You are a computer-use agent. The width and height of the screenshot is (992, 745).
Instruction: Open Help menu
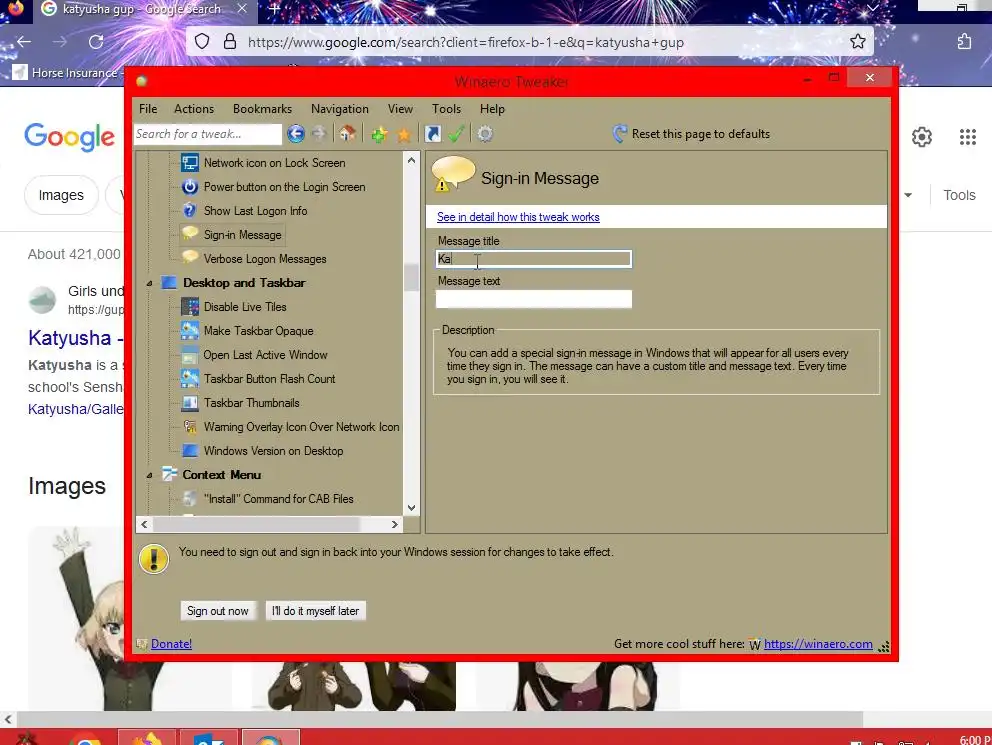pyautogui.click(x=492, y=109)
